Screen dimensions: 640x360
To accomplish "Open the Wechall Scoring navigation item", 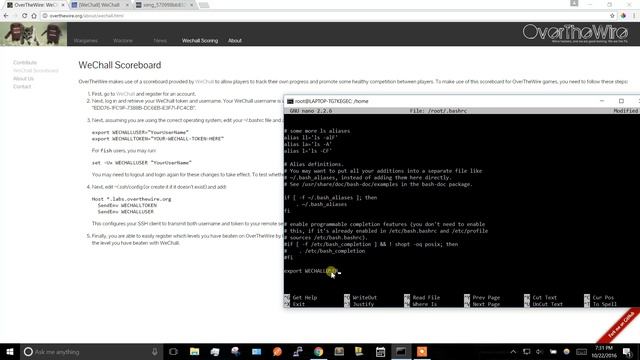I will 200,40.
